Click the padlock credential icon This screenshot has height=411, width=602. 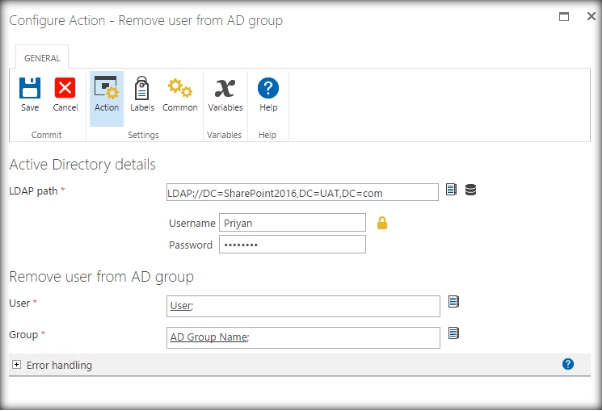(x=382, y=223)
